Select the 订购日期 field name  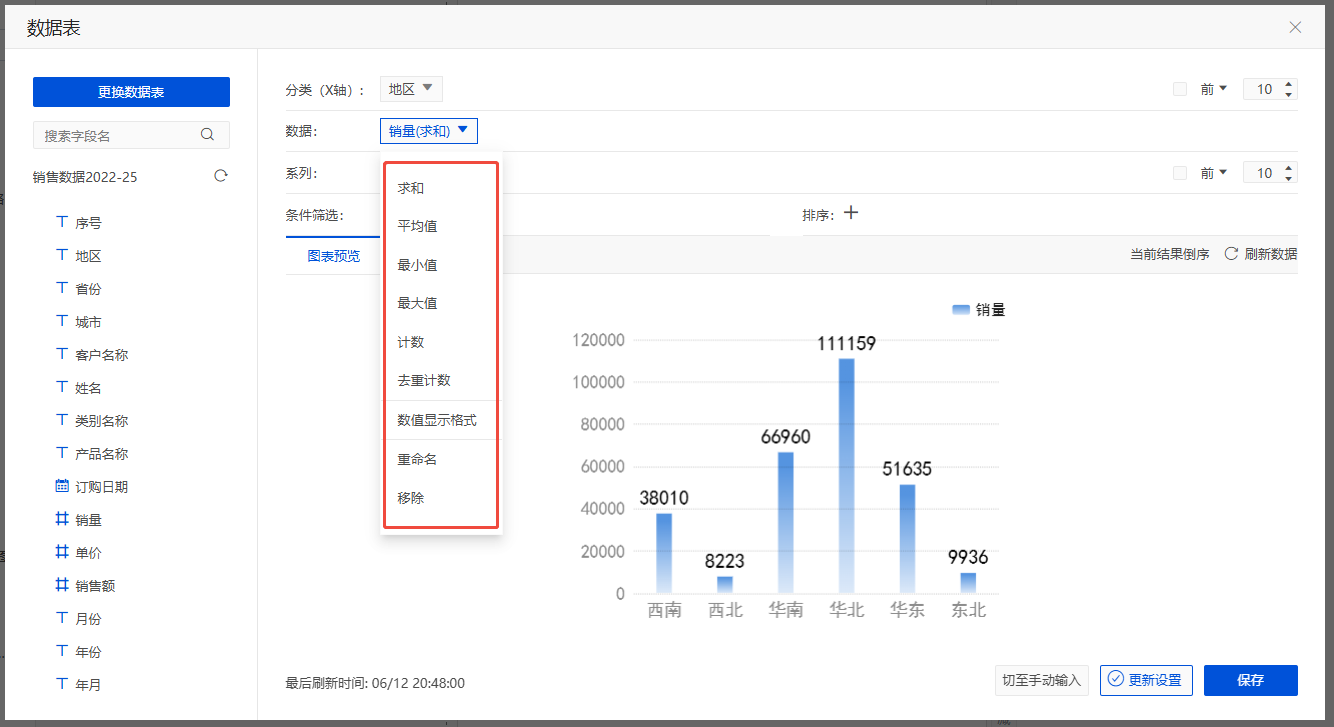pyautogui.click(x=101, y=487)
